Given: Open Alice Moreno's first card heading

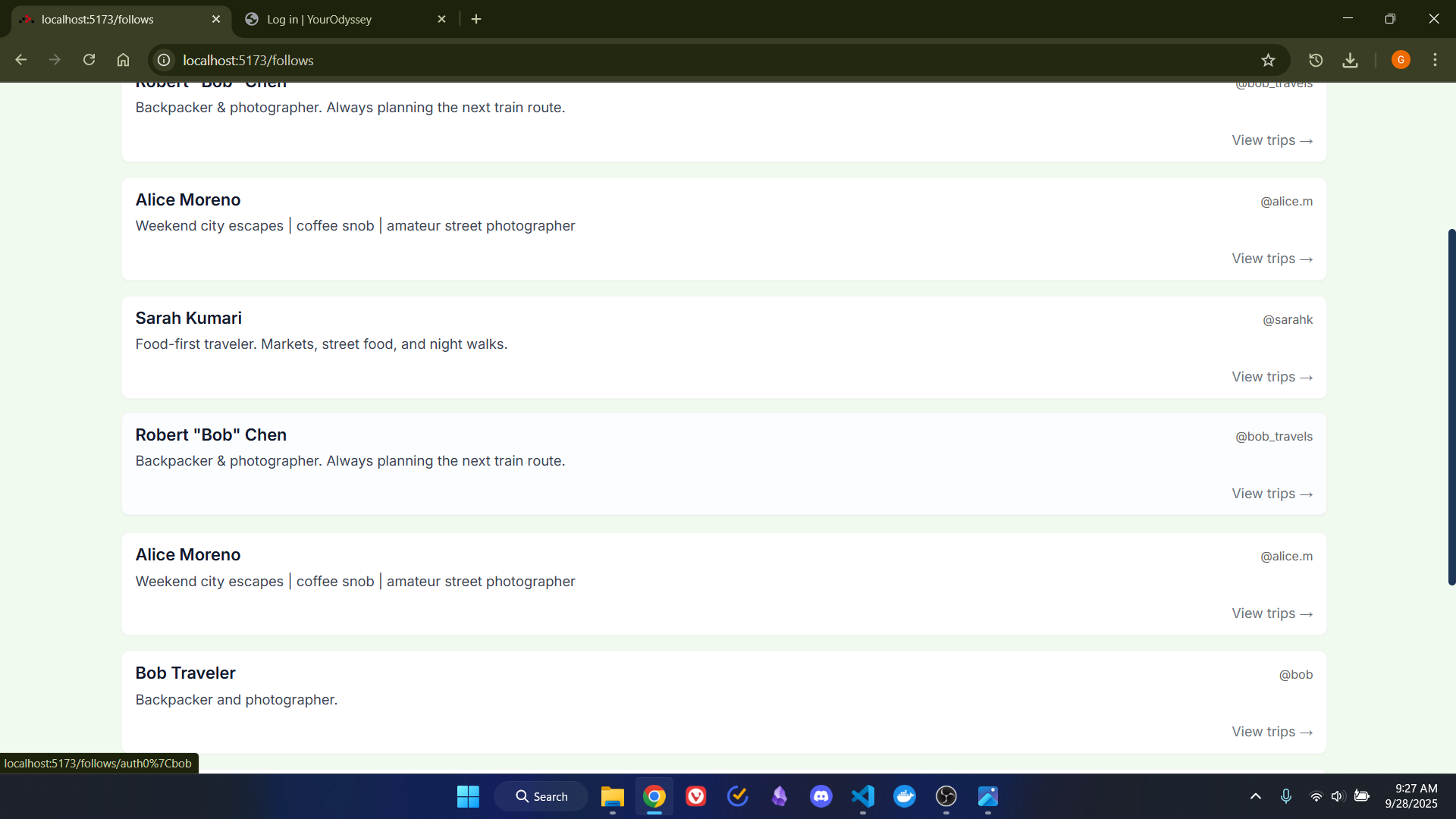Looking at the screenshot, I should click(188, 199).
